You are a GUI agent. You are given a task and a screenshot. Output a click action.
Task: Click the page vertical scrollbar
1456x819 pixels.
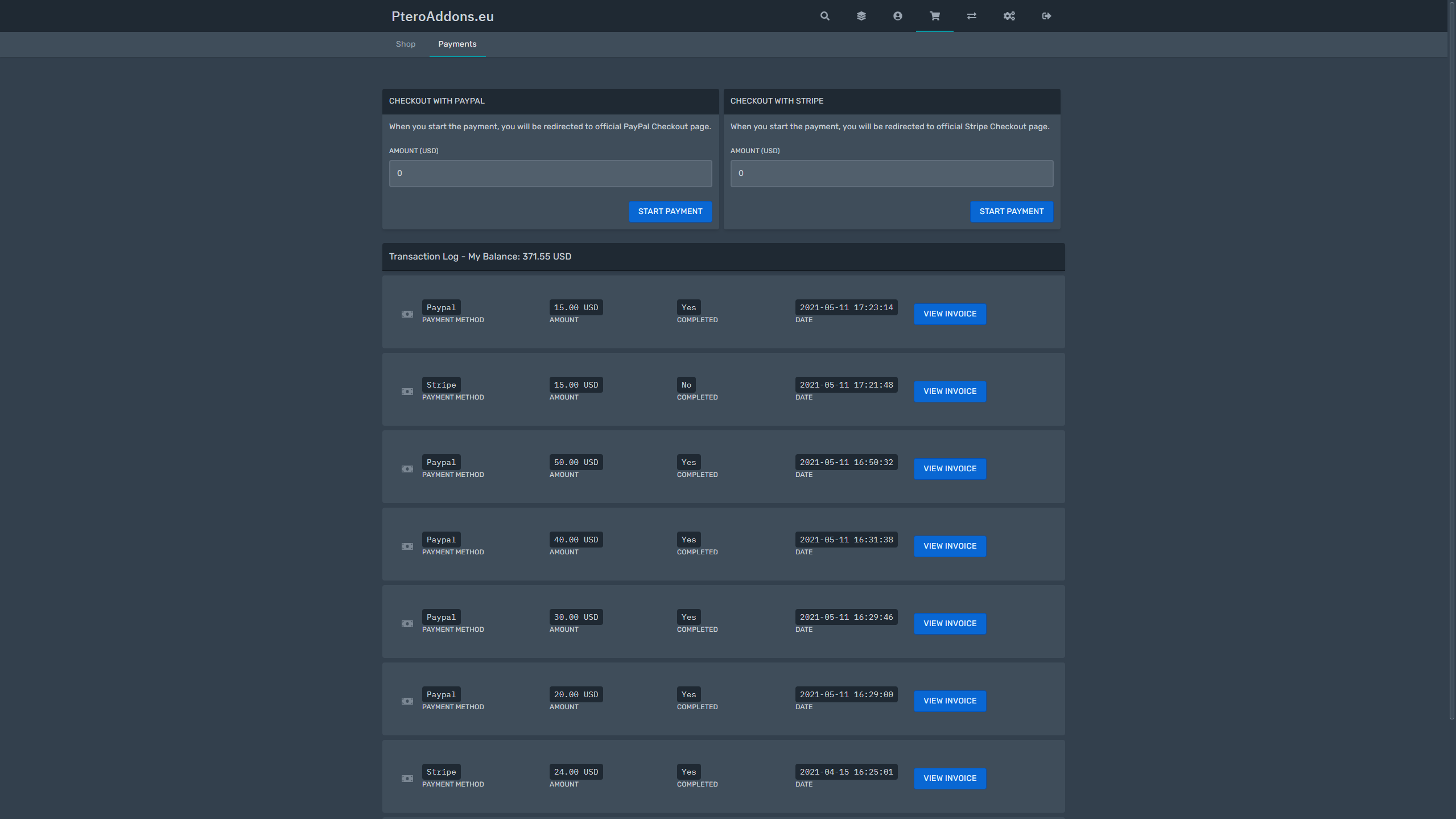pos(1451,364)
